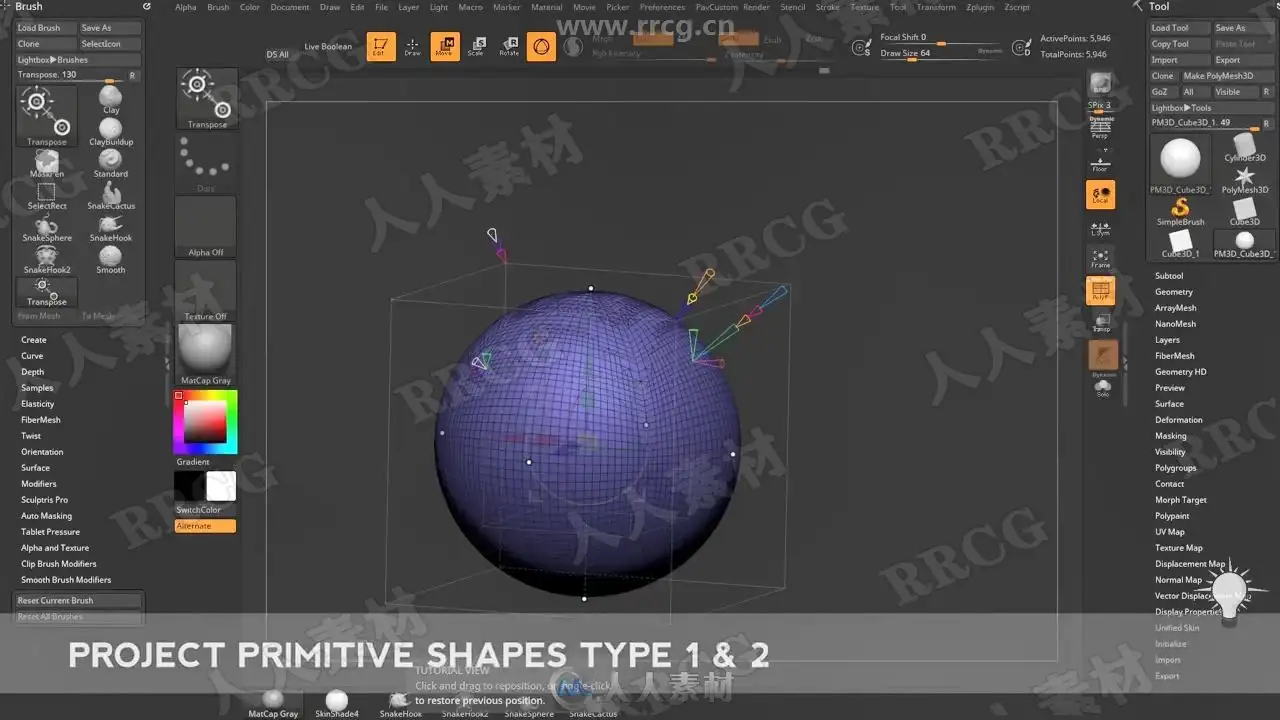Click the Frame view icon
The width and height of the screenshot is (1280, 720).
click(x=1101, y=259)
